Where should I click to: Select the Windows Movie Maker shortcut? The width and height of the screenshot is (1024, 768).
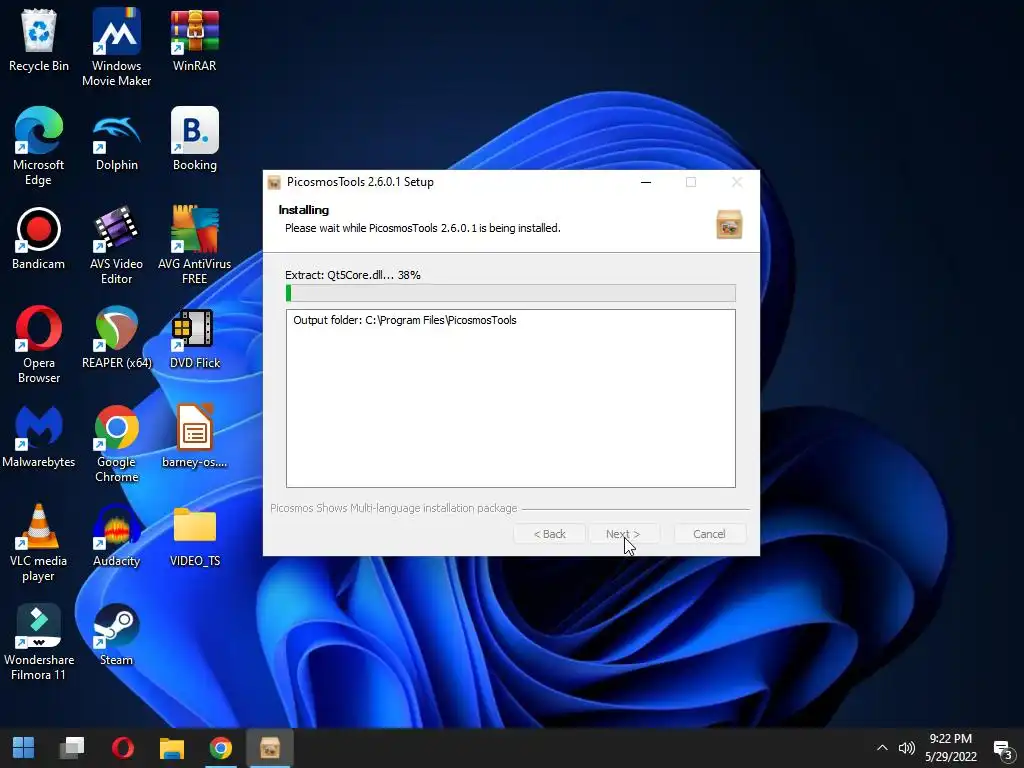point(116,47)
